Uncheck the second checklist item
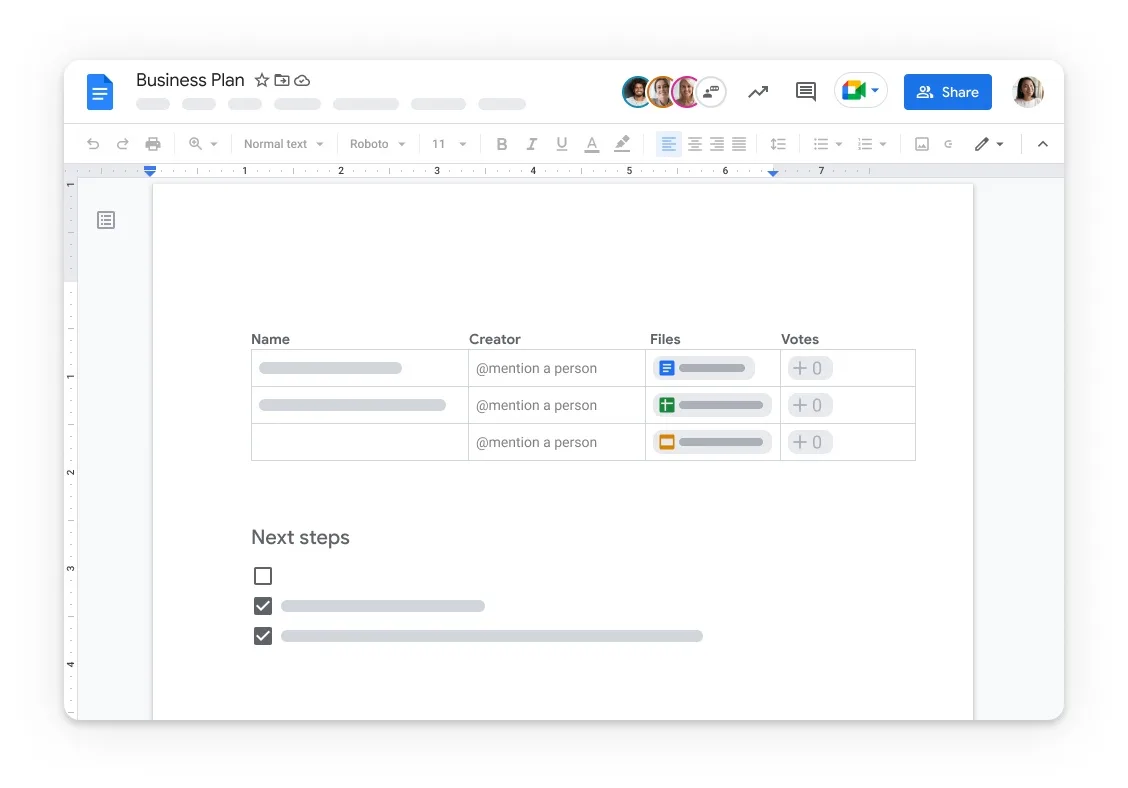Viewport: 1128px width, 788px height. [263, 606]
